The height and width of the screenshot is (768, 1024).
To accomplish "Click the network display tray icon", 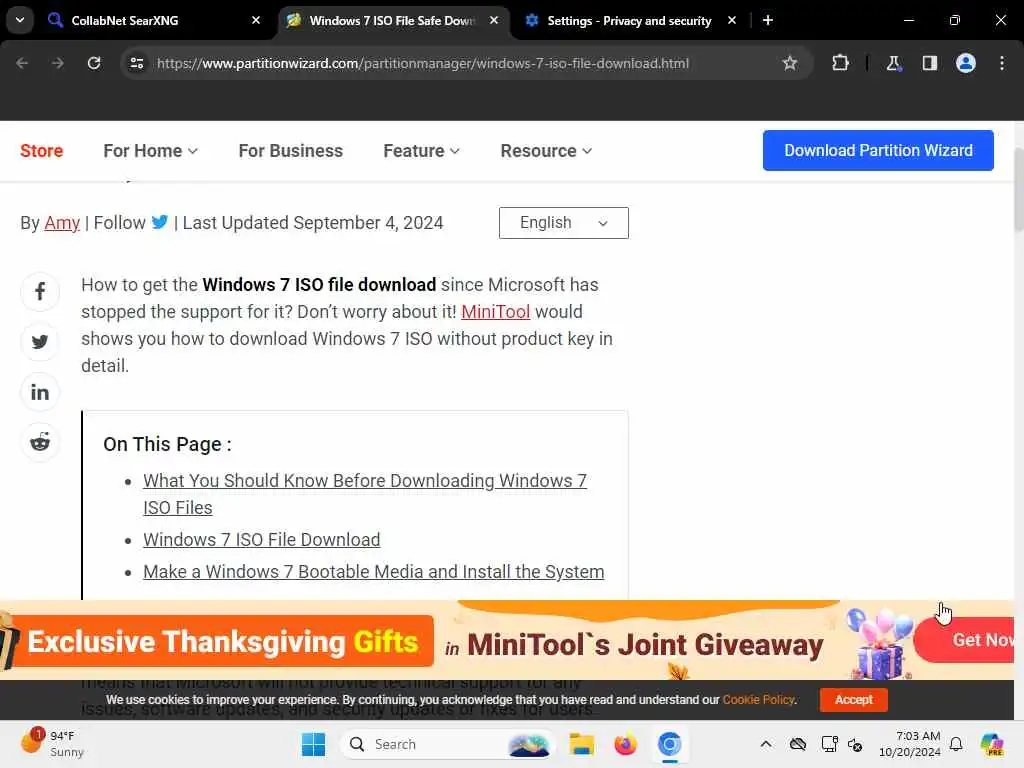I will tap(829, 744).
